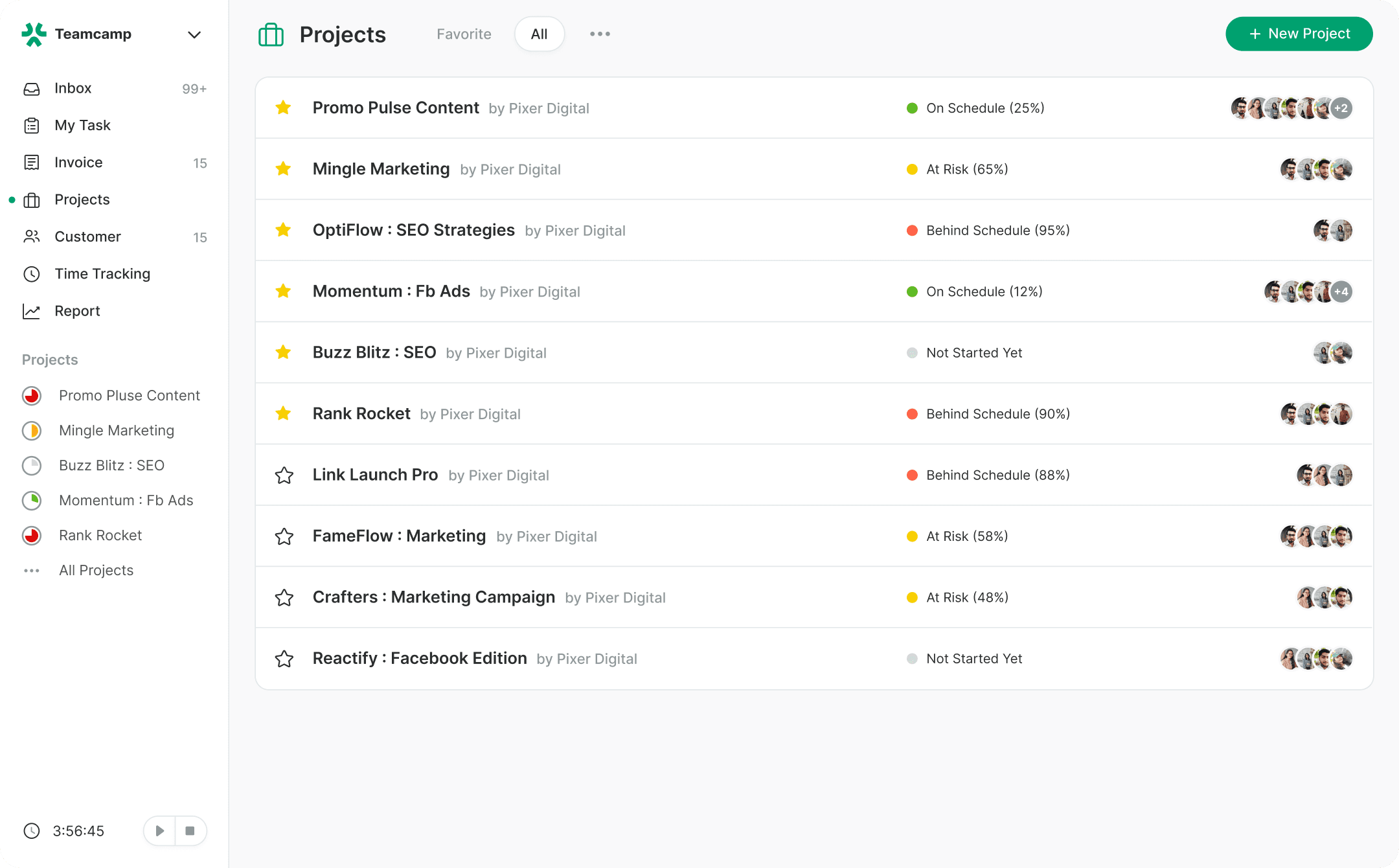The image size is (1399, 868).
Task: Open the Link Launch Pro project title
Action: [375, 475]
